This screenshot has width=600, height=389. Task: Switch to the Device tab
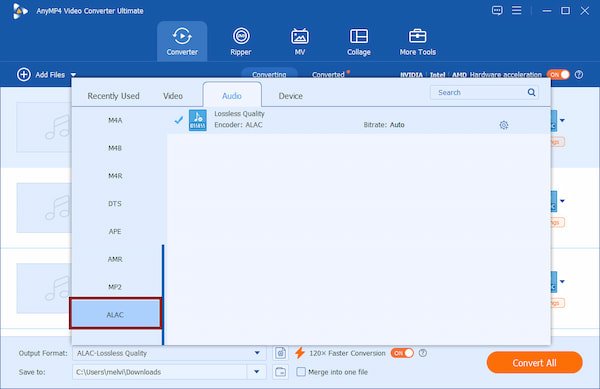coord(290,96)
